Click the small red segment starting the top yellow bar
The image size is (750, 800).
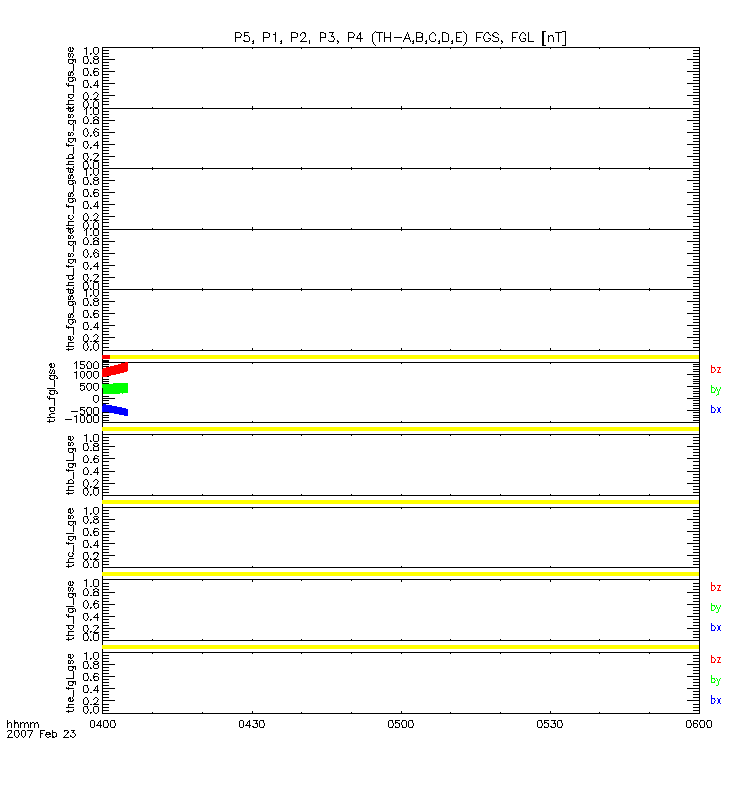point(106,357)
